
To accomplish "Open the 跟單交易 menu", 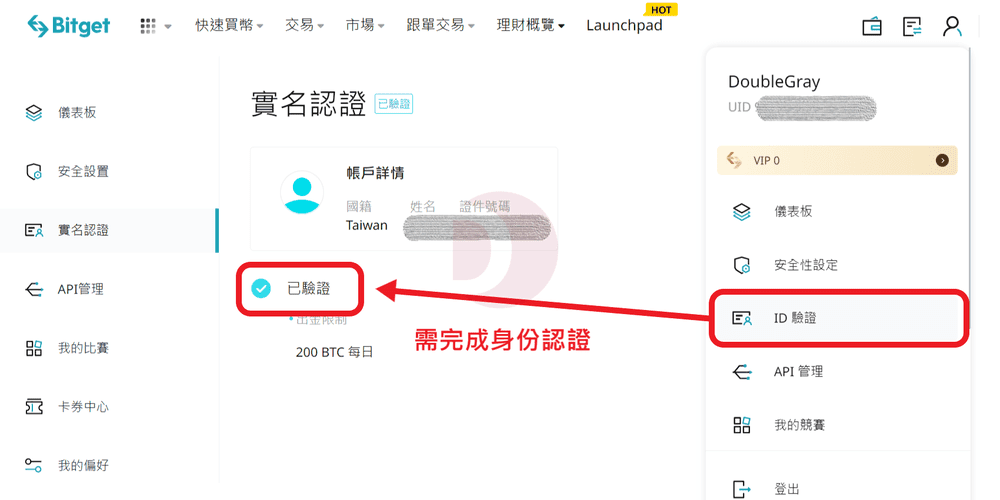I will click(441, 26).
